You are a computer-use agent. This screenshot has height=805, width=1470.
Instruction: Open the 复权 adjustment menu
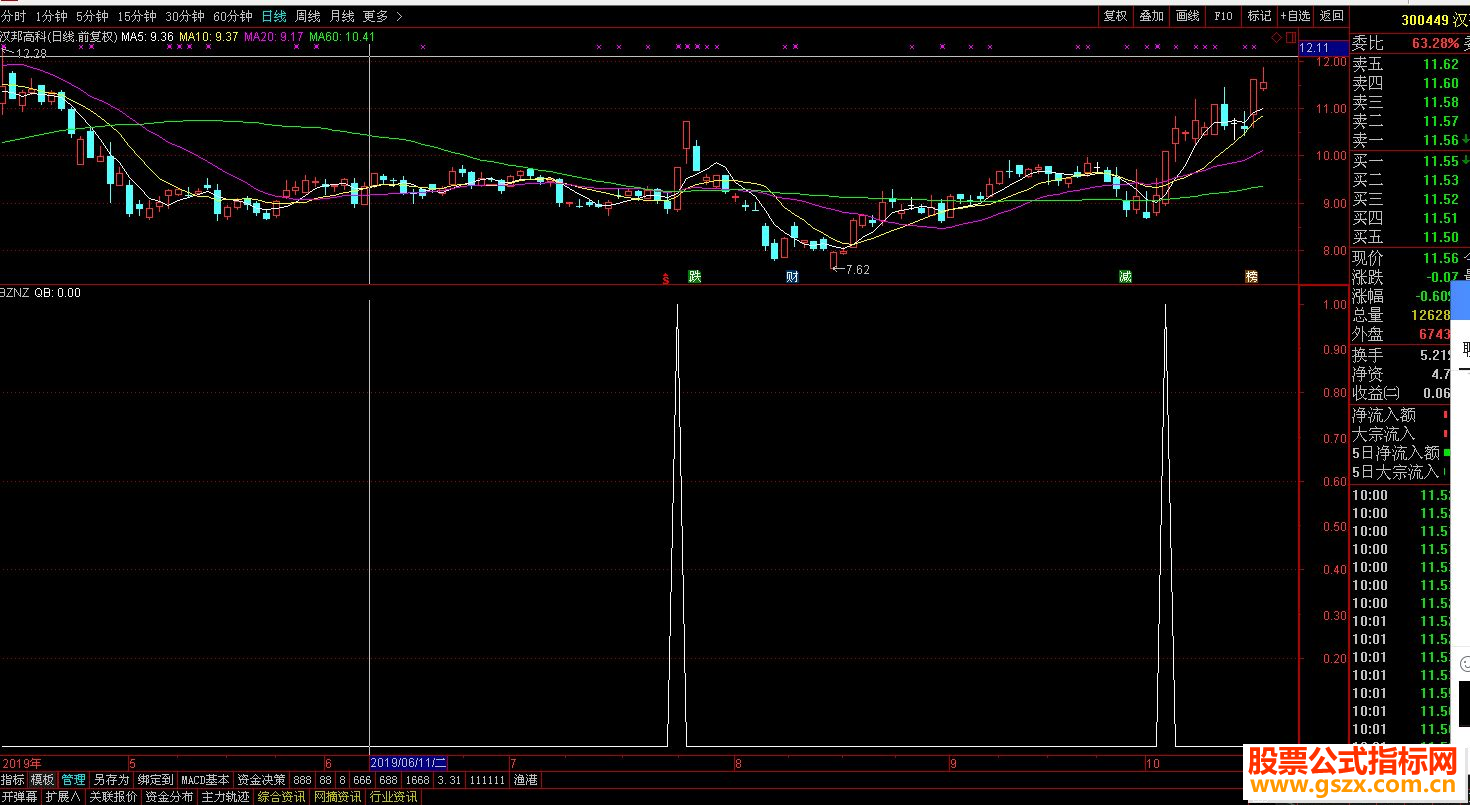pyautogui.click(x=1115, y=16)
